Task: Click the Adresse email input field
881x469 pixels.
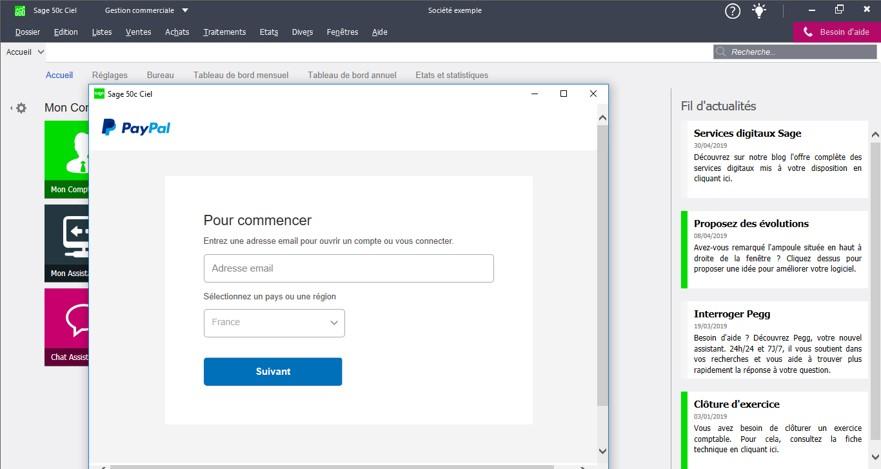Action: 348,268
